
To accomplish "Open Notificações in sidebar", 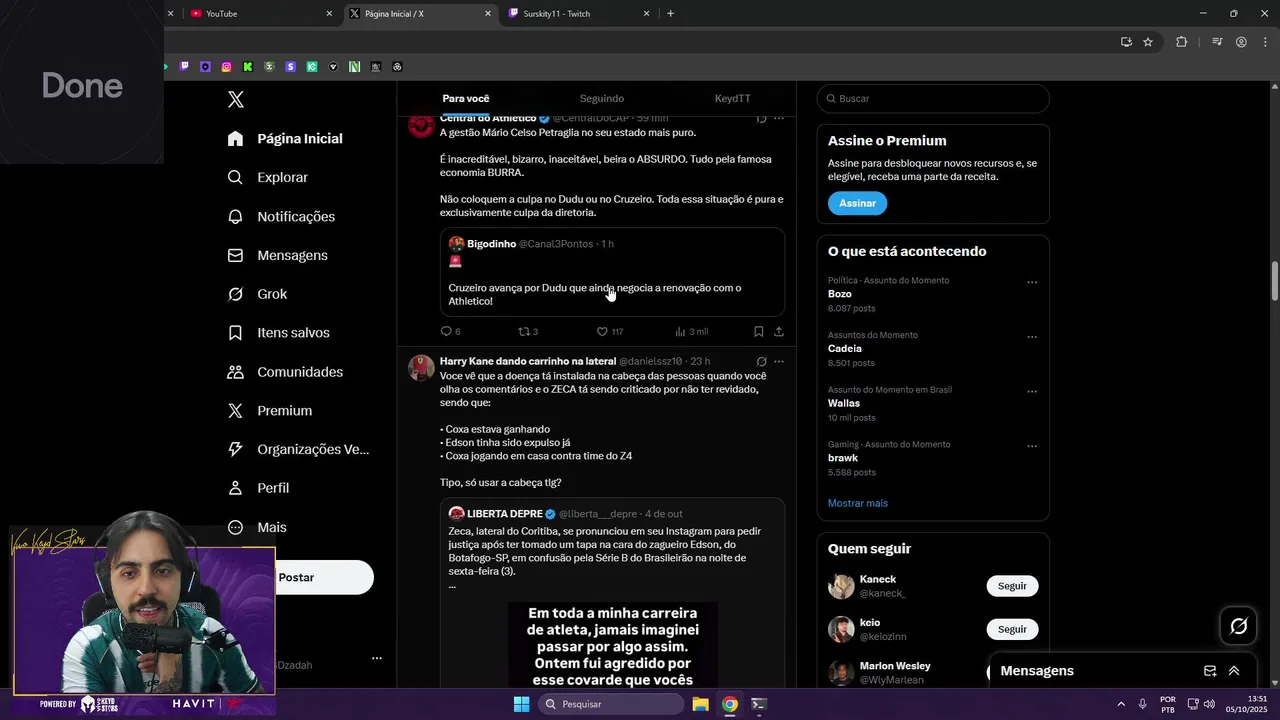I will (x=282, y=216).
